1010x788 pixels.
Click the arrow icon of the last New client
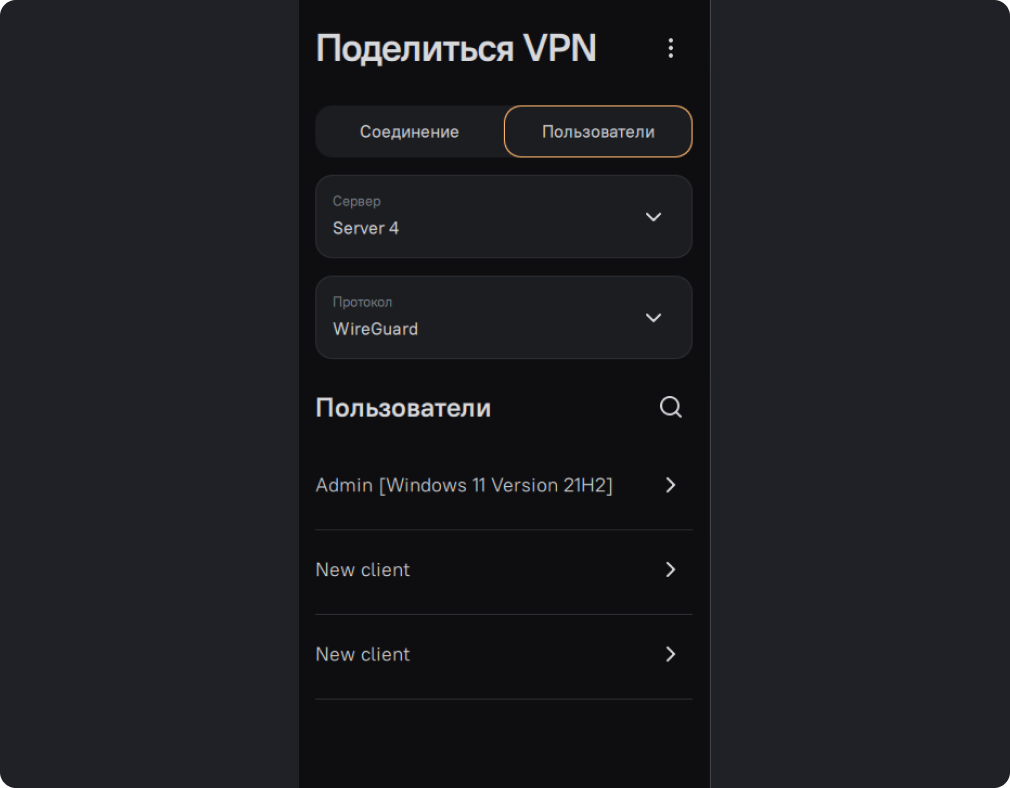coord(671,654)
